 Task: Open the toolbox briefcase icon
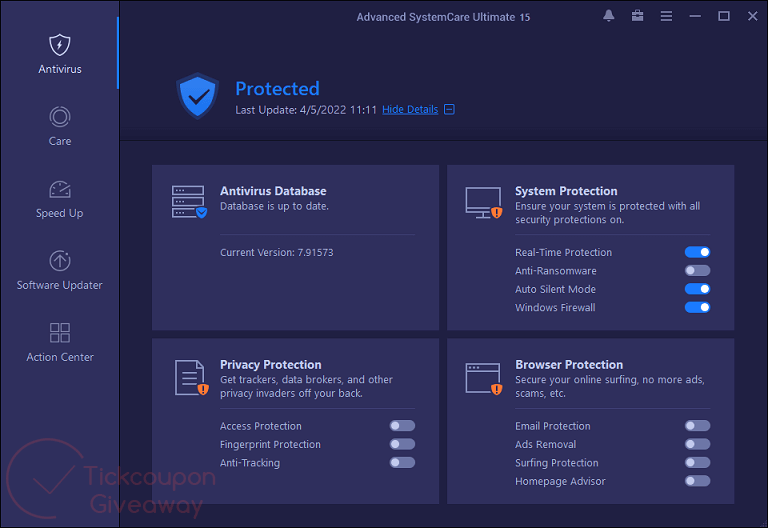pos(637,16)
